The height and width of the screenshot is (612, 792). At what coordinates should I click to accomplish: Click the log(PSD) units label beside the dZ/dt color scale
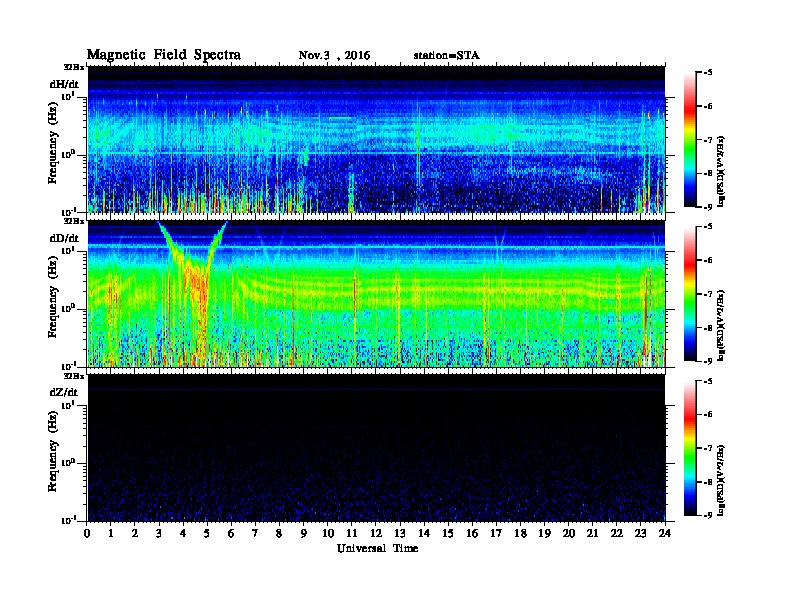[x=722, y=479]
